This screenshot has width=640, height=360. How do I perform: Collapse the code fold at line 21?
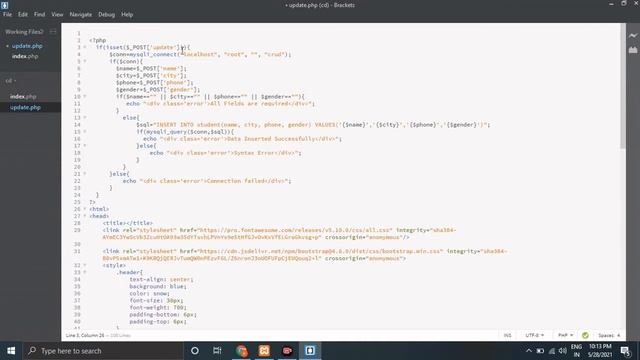pyautogui.click(x=85, y=174)
